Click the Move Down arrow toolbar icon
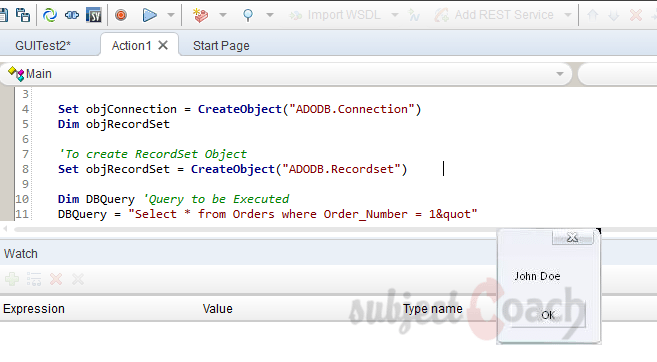This screenshot has width=657, height=362. tap(613, 16)
